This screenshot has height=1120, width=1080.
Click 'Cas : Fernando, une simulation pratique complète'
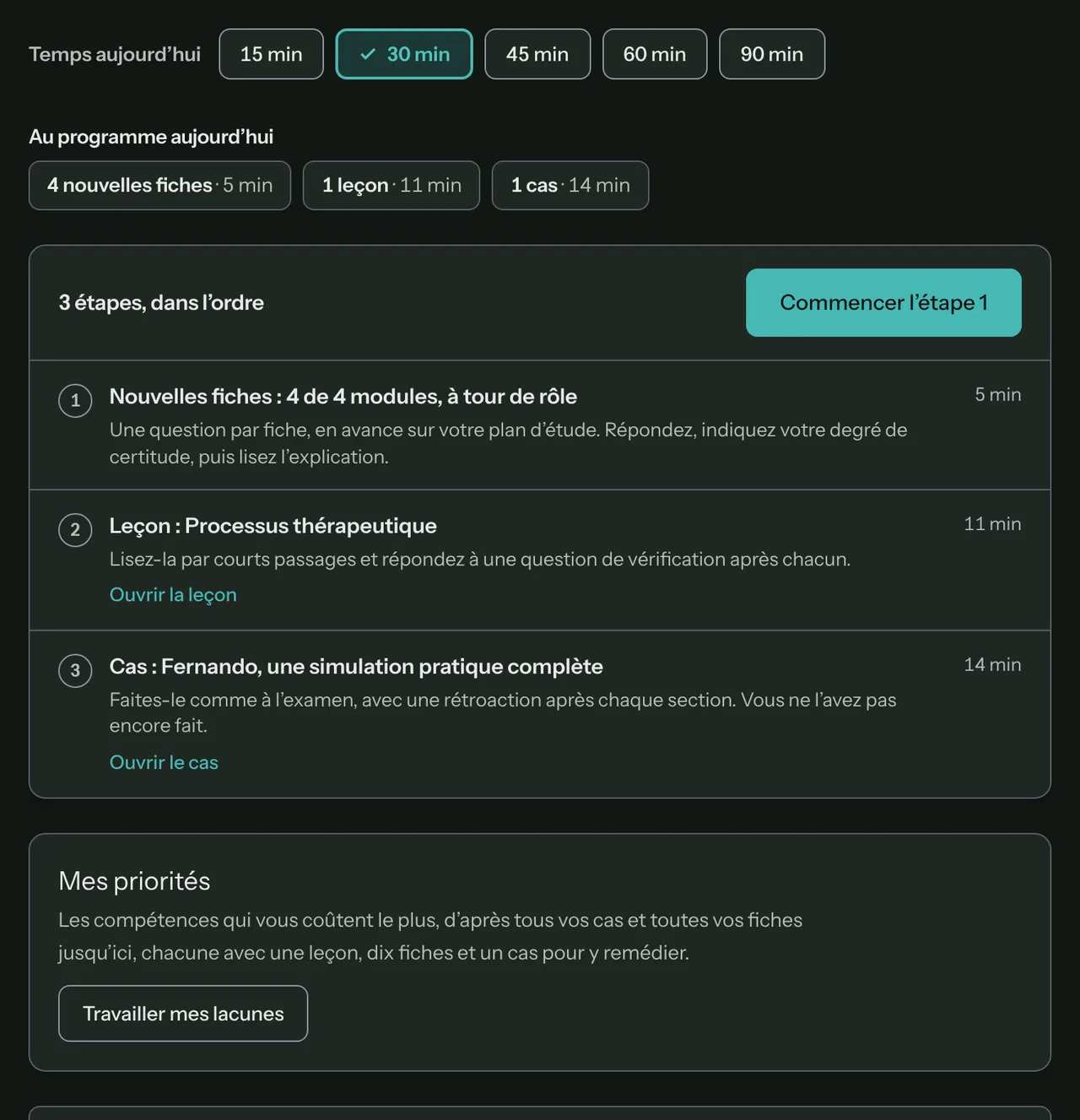pyautogui.click(x=356, y=666)
